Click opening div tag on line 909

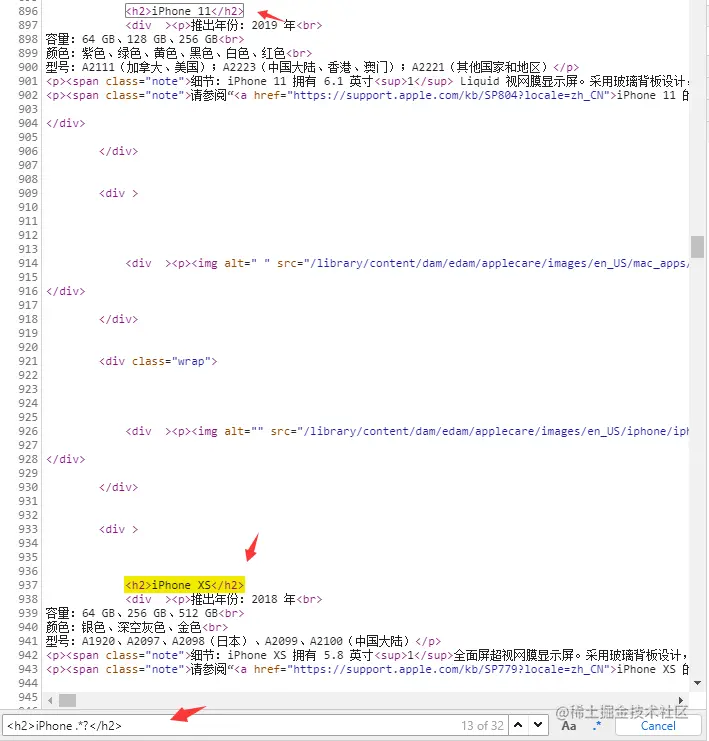119,193
